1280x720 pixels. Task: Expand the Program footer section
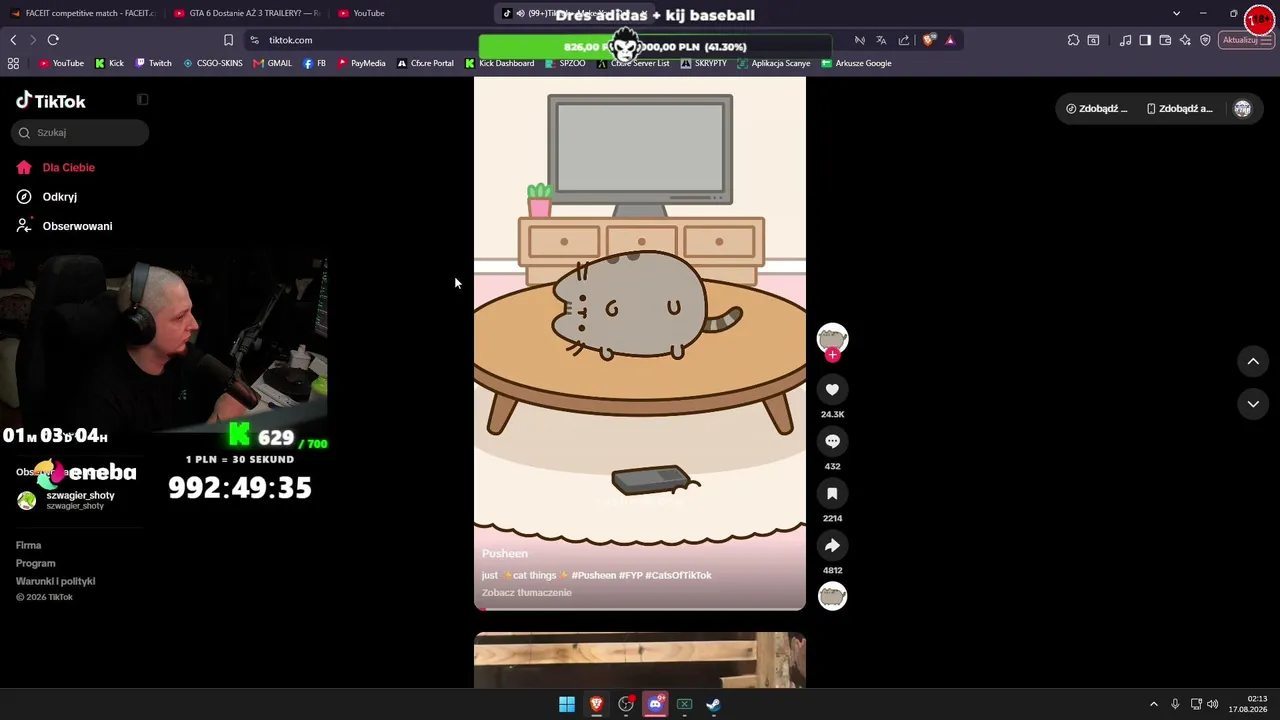coord(35,563)
